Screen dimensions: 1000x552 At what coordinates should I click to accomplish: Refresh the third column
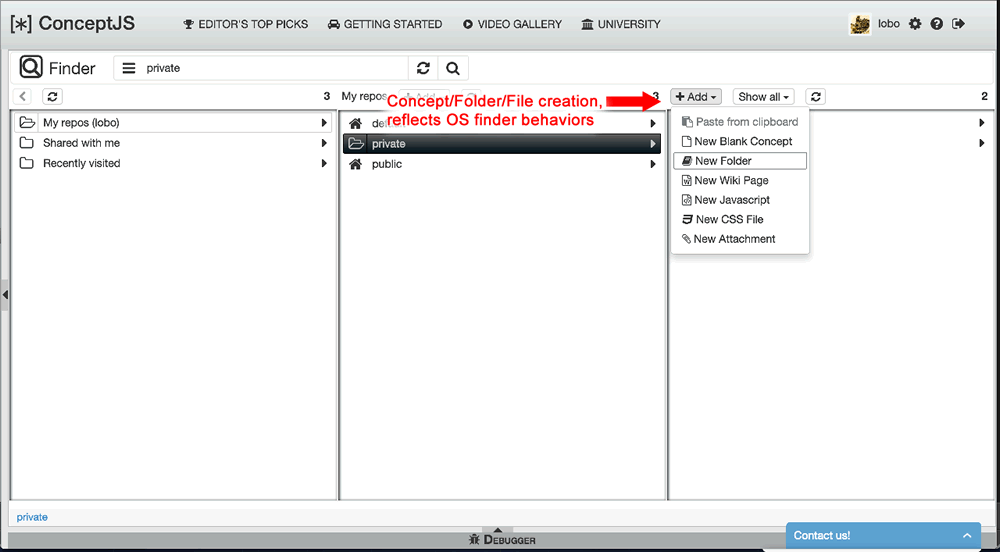[x=815, y=97]
